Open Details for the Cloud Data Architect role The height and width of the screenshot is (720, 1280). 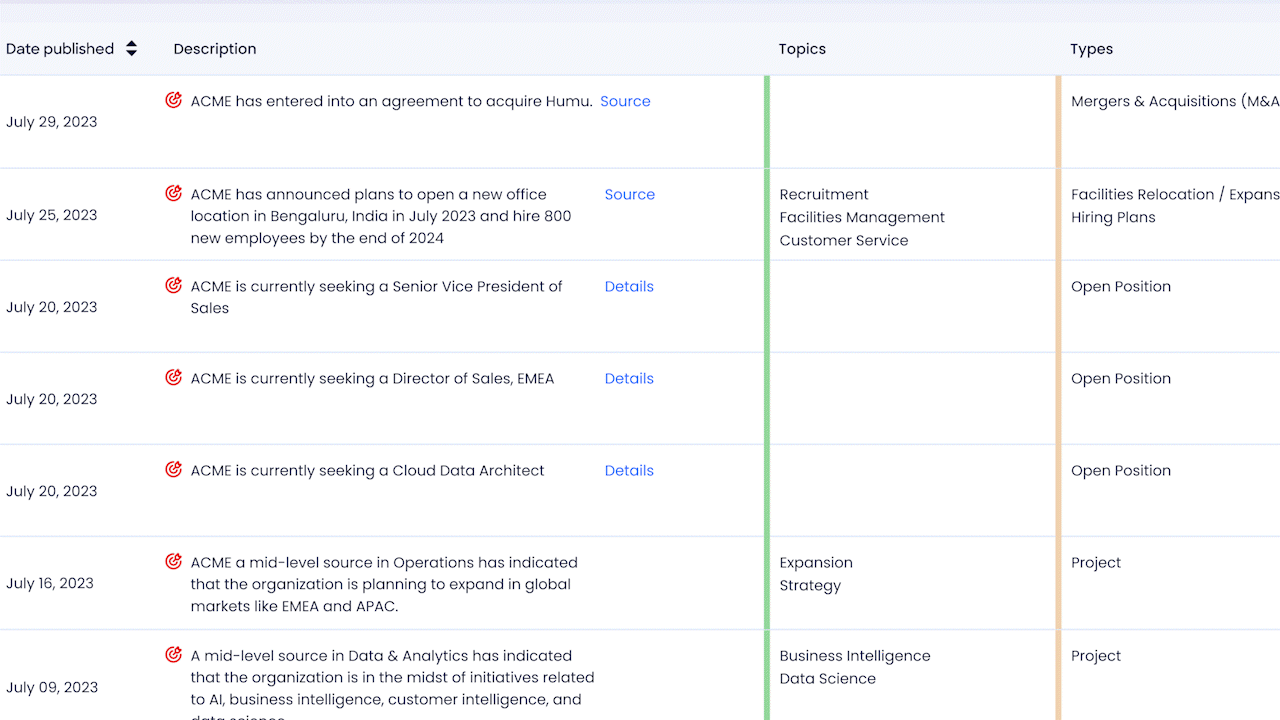pos(629,470)
